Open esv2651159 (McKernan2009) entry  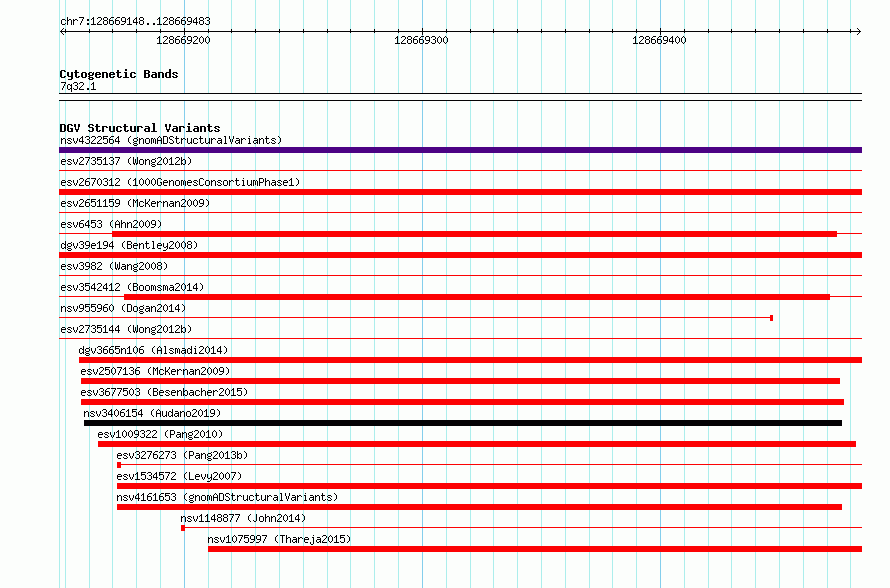(135, 203)
